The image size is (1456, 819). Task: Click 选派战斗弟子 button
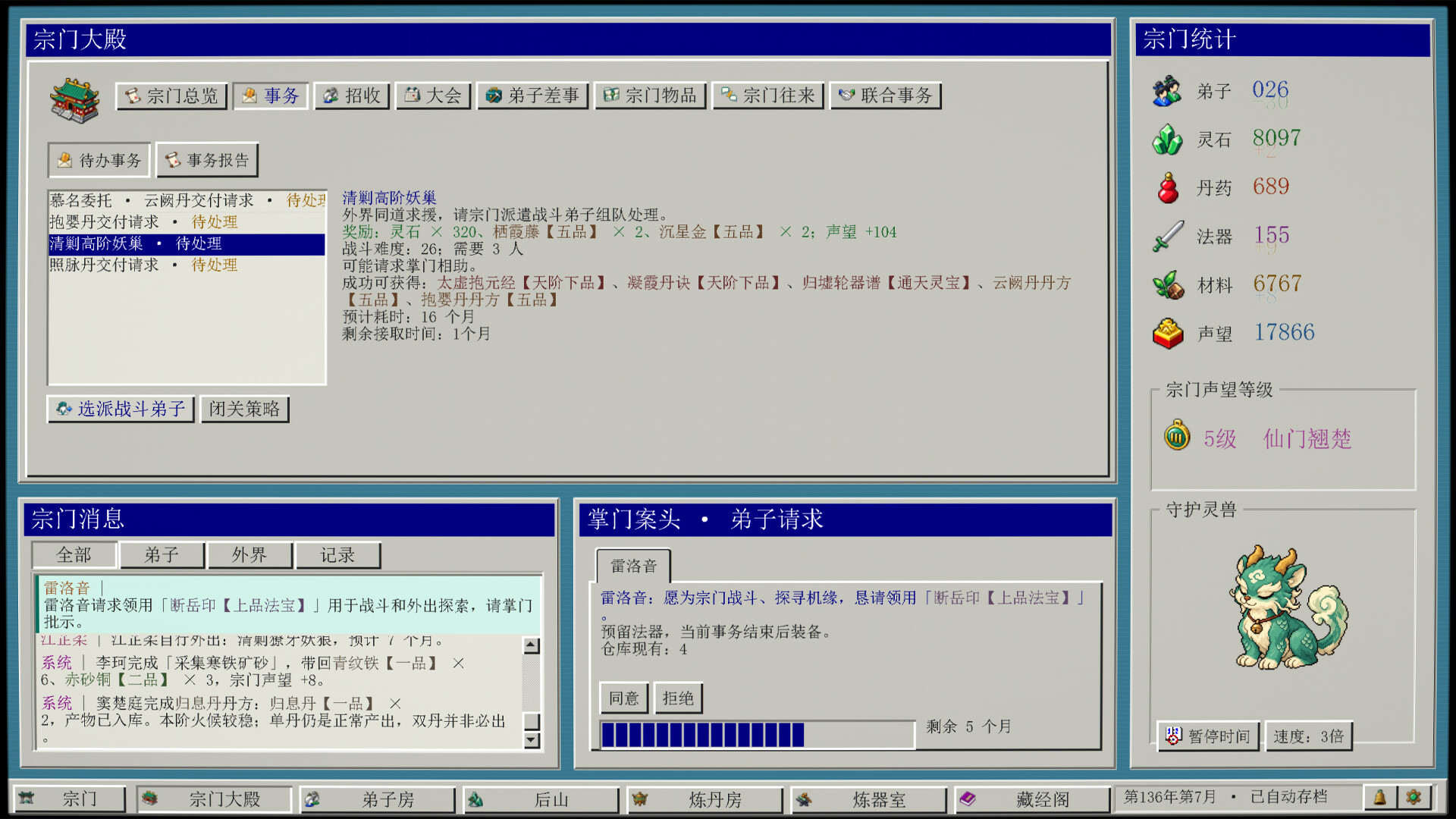point(121,409)
